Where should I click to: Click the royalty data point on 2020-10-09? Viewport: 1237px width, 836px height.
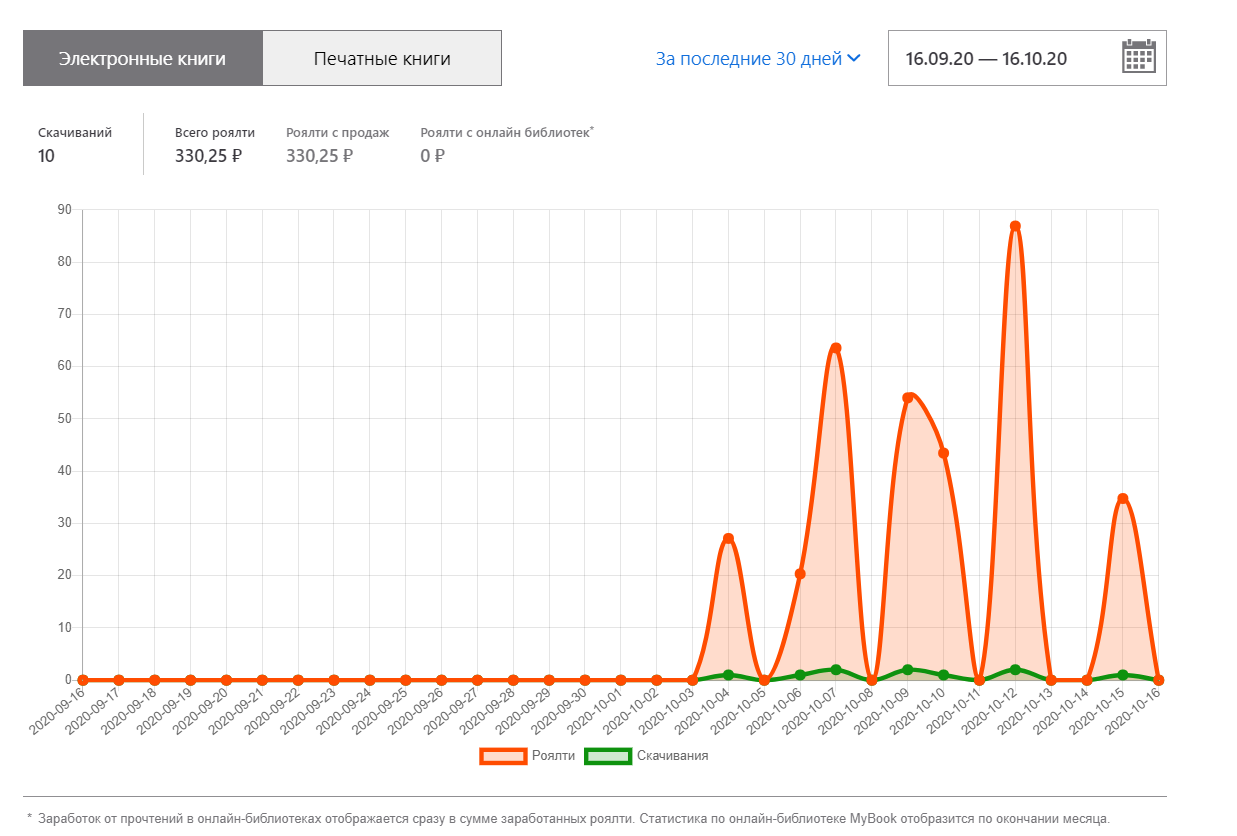(x=907, y=397)
